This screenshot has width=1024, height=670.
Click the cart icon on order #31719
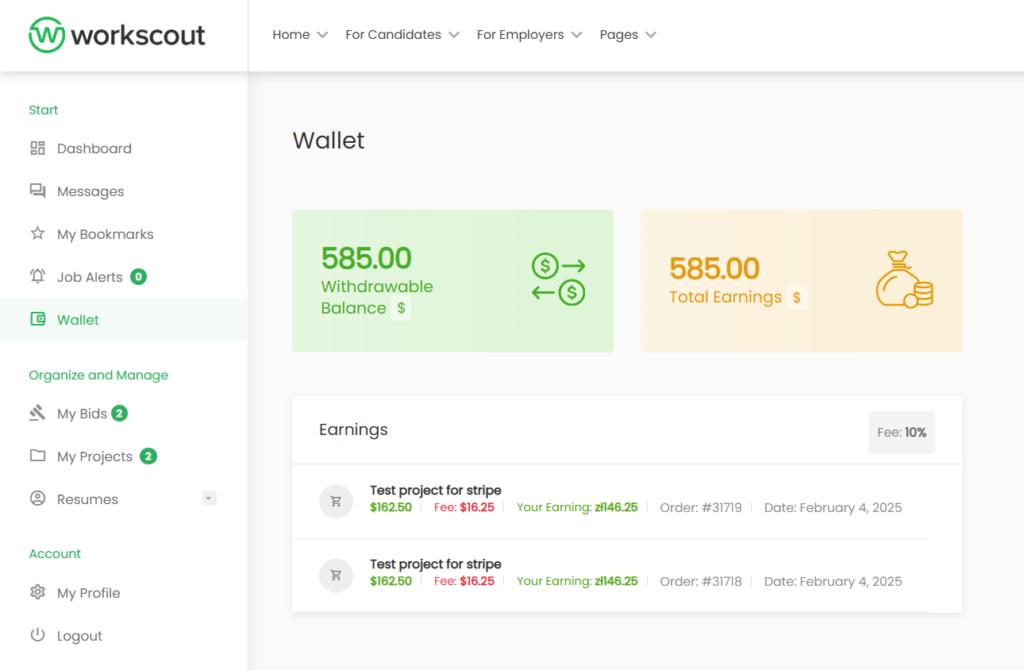(x=335, y=500)
